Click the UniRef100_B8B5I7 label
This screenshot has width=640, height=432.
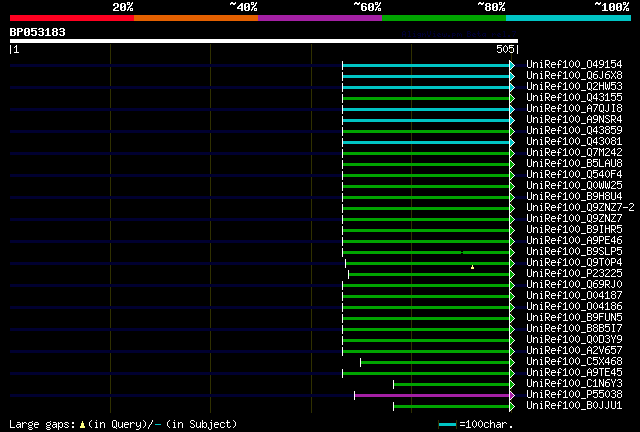[574, 329]
